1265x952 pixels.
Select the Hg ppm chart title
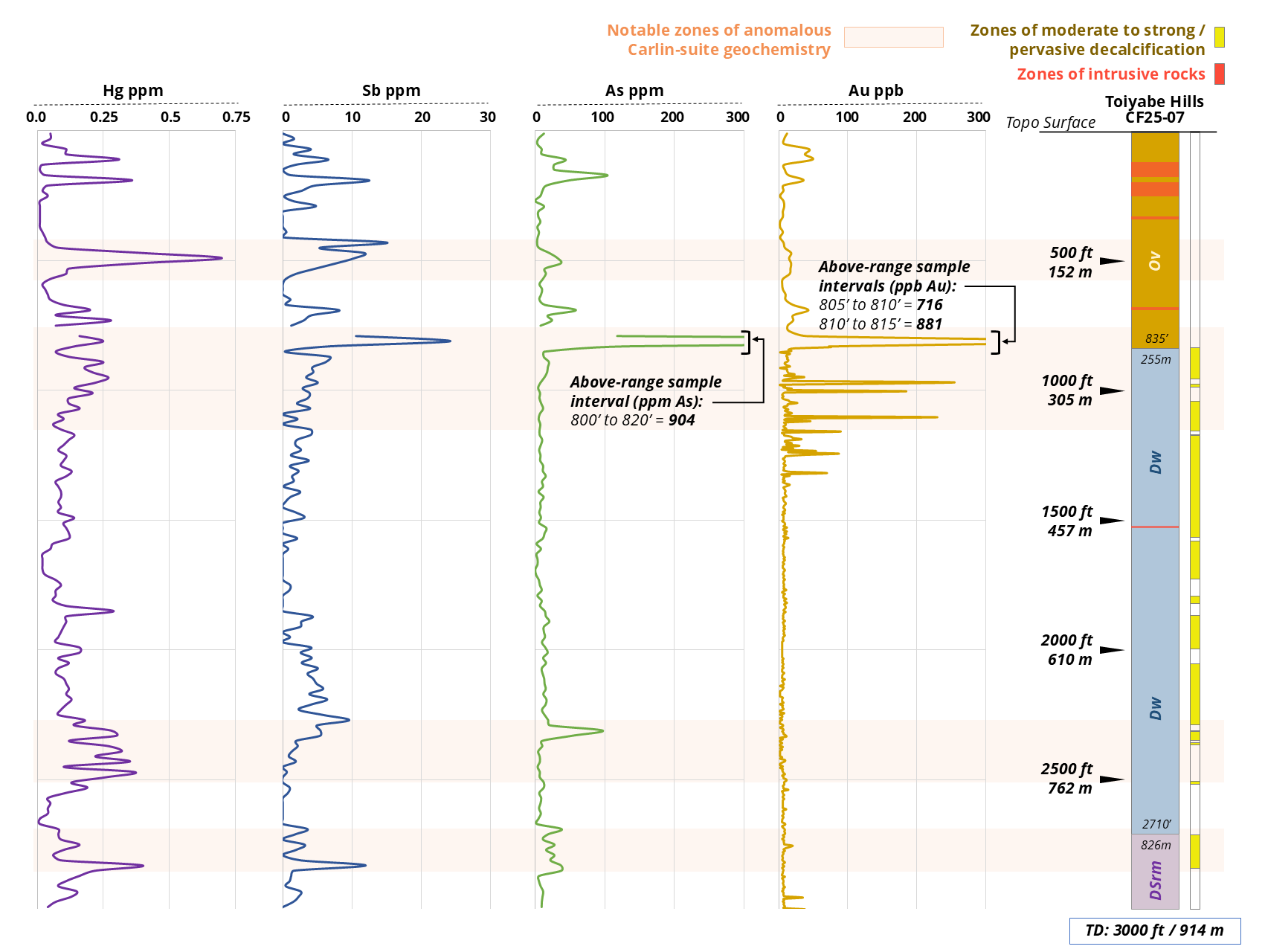132,91
